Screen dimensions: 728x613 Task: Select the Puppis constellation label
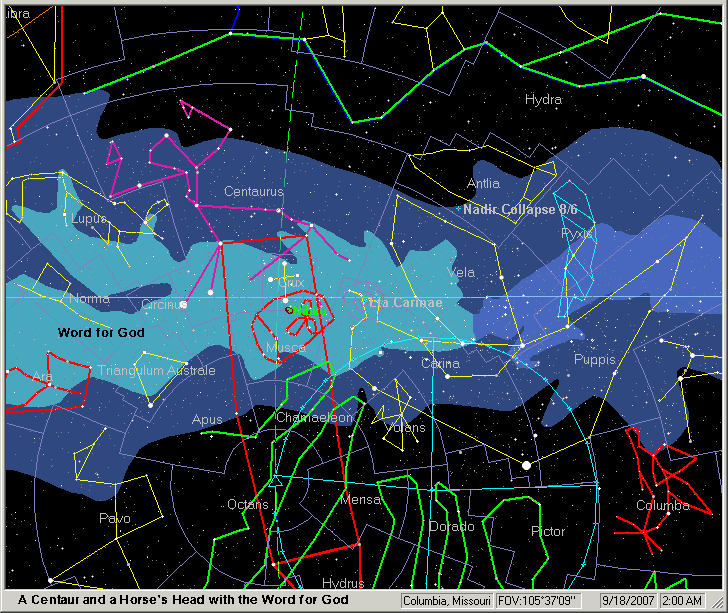click(x=595, y=359)
